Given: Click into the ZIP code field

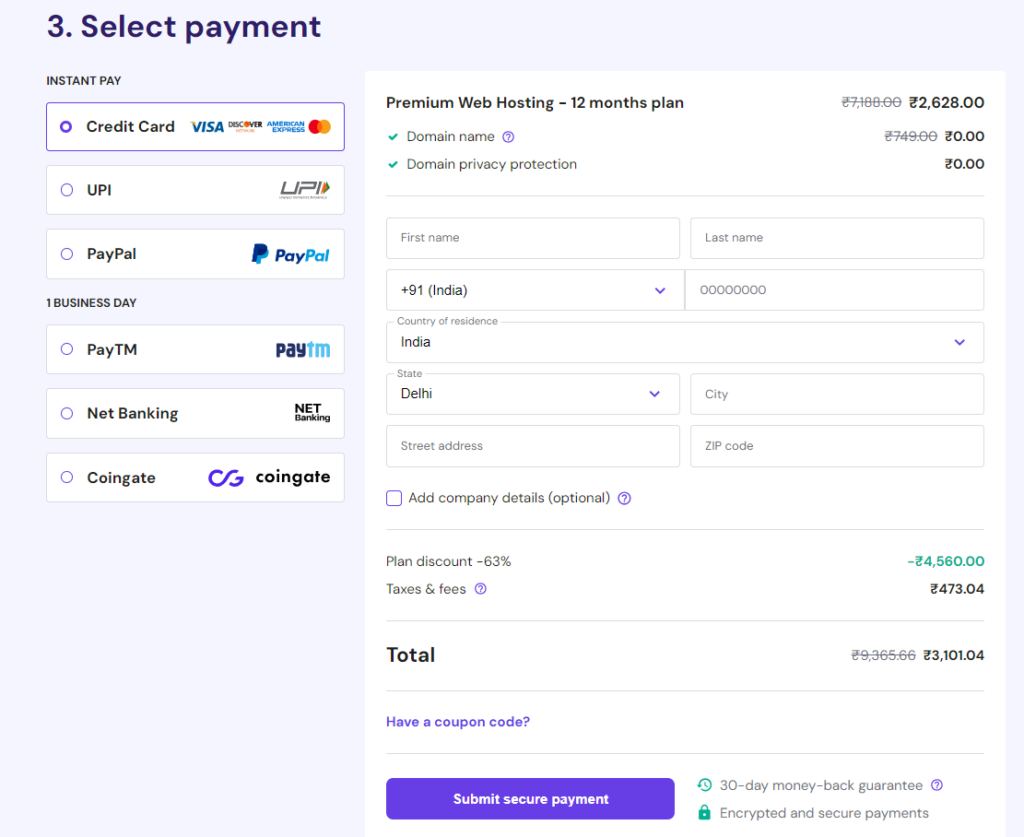Looking at the screenshot, I should click(x=836, y=446).
